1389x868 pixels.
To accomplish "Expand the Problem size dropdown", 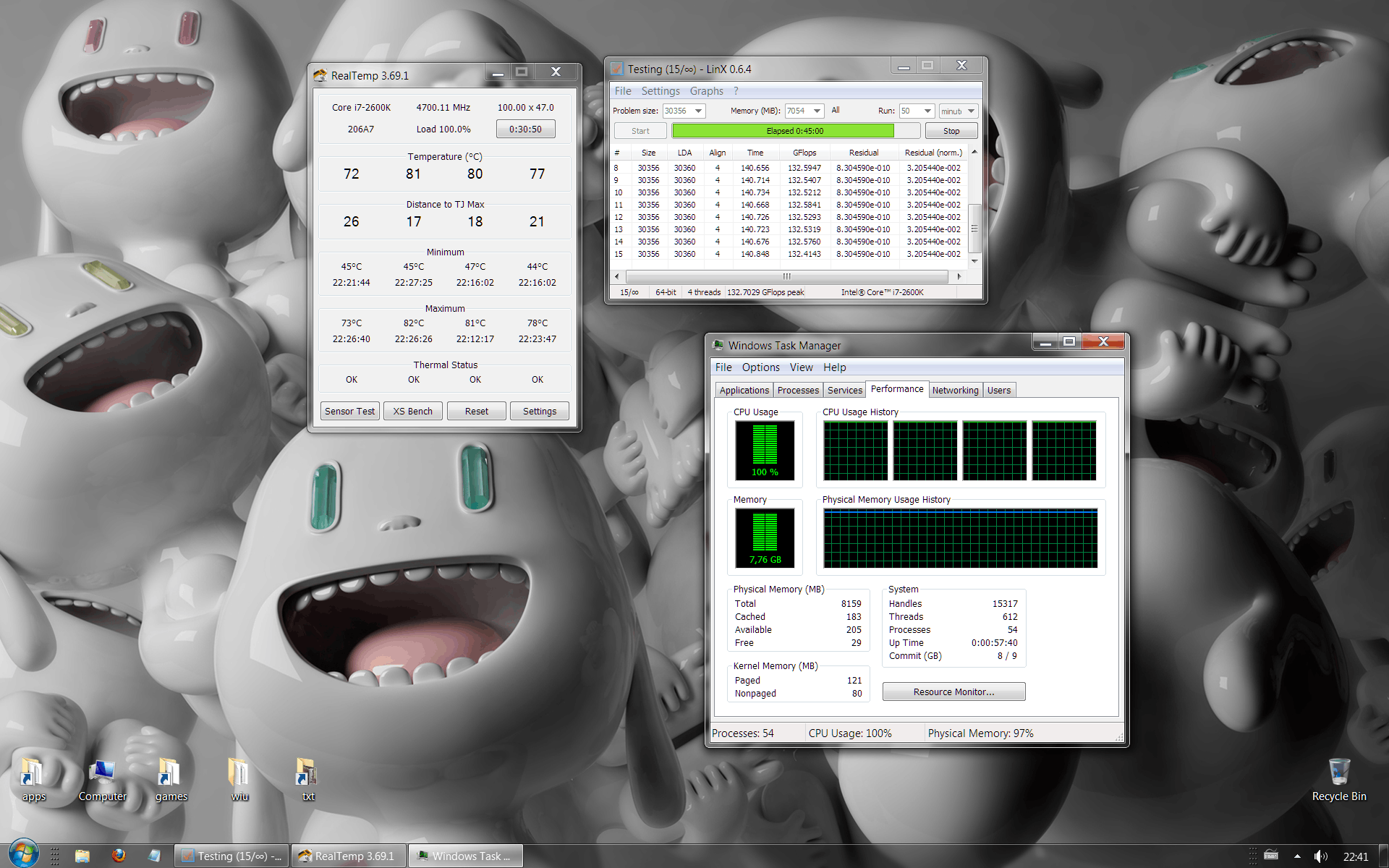I will point(698,111).
